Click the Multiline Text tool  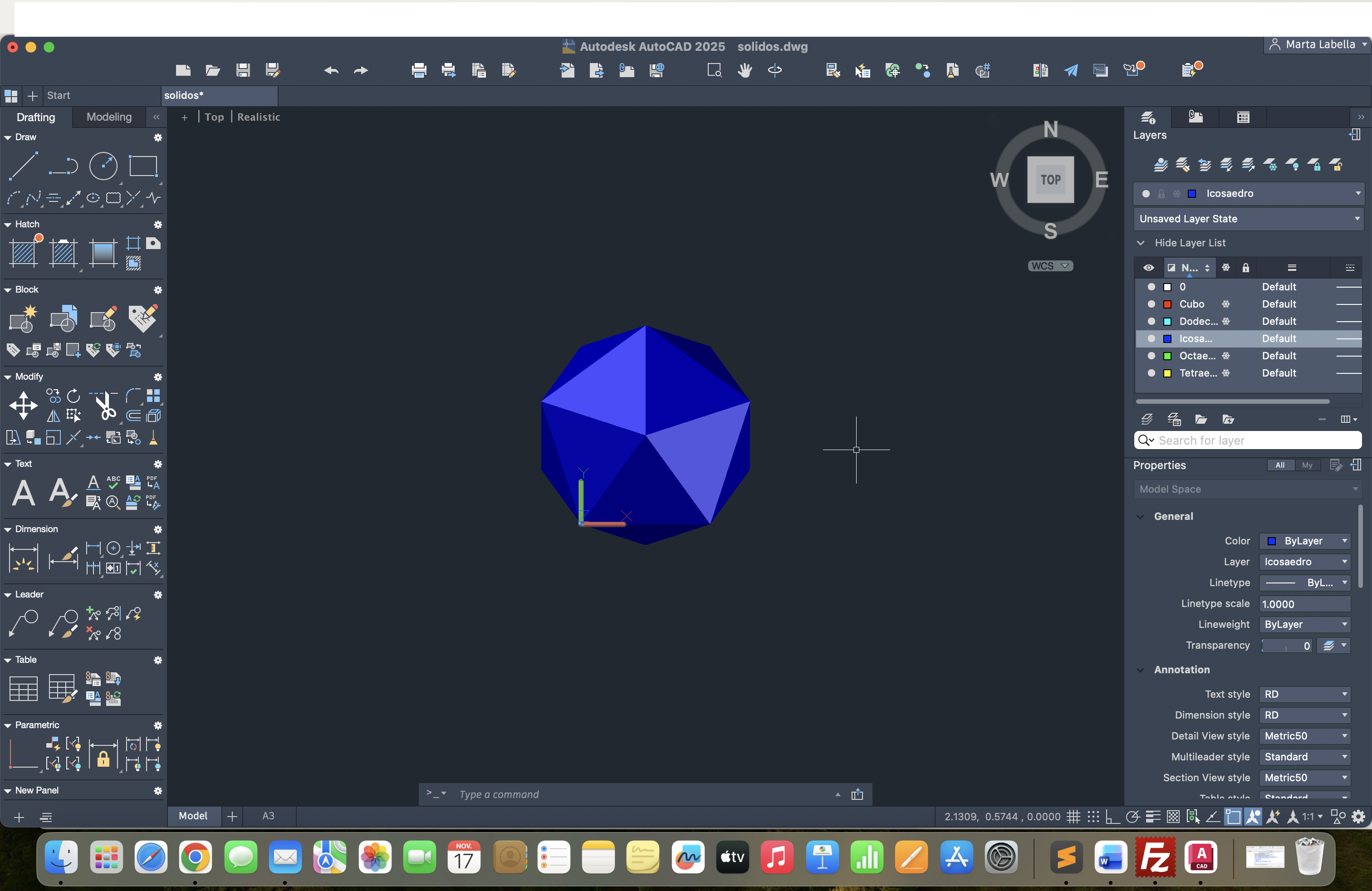(x=24, y=493)
